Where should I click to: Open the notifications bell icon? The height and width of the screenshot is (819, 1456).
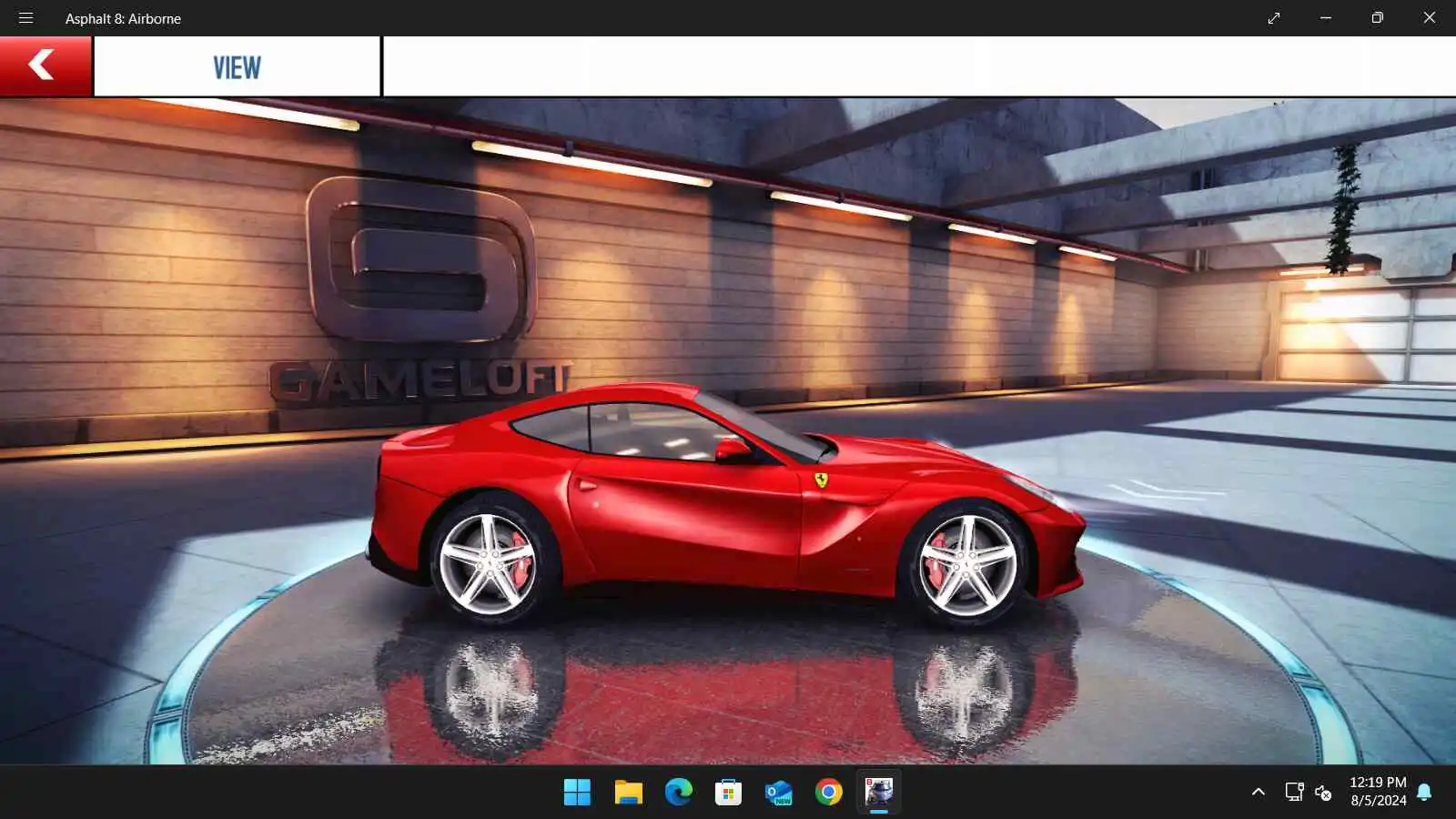click(1425, 792)
